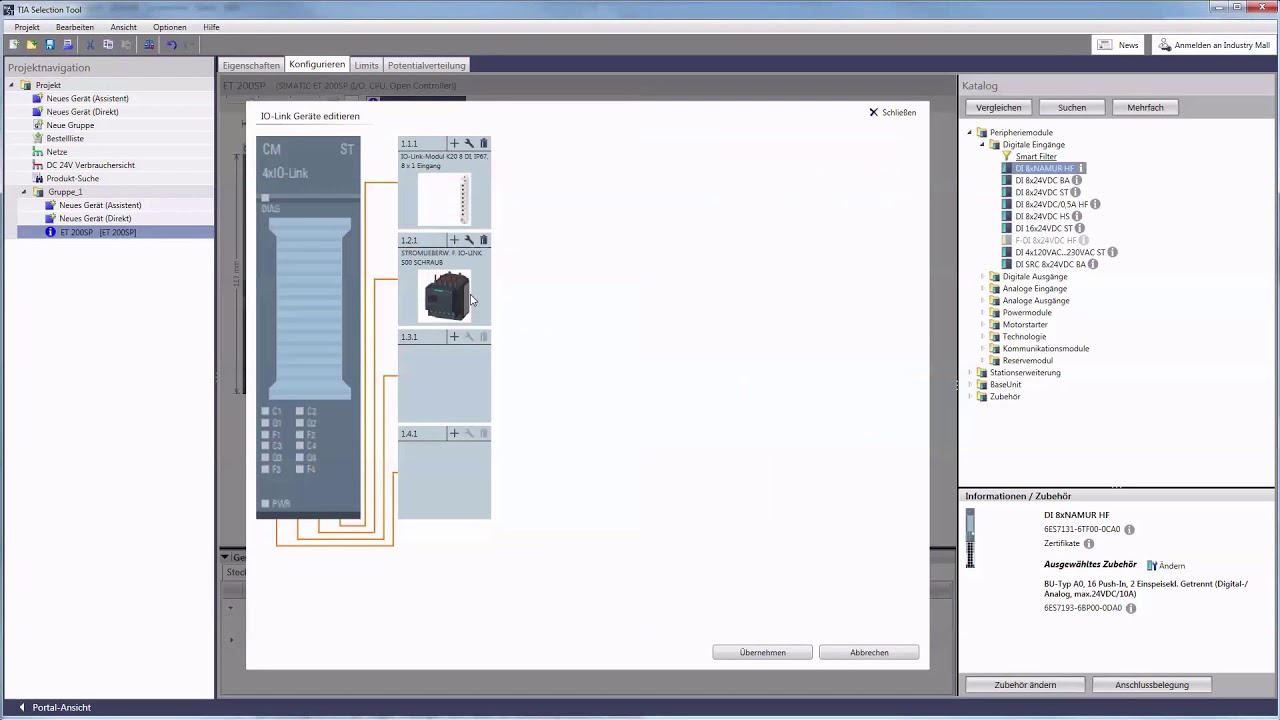1280x720 pixels.
Task: Open the Ansicht menu
Action: pyautogui.click(x=124, y=27)
